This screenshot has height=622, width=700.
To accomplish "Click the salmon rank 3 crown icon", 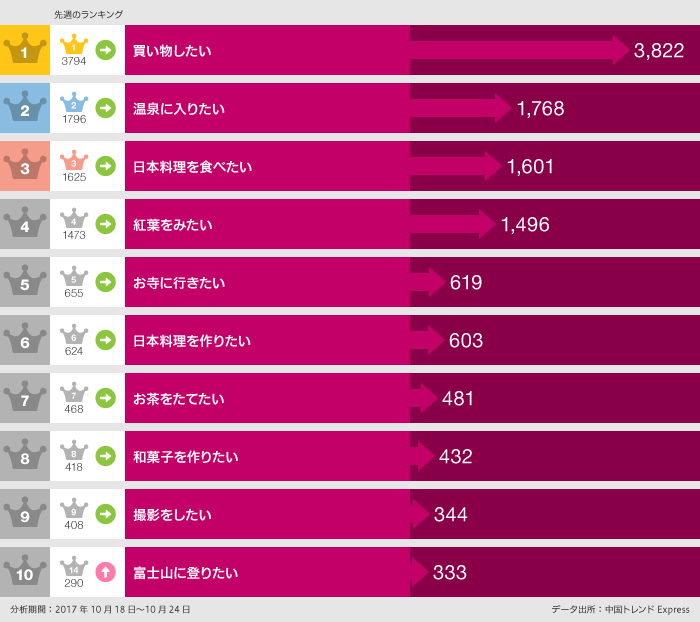I will pyautogui.click(x=25, y=165).
